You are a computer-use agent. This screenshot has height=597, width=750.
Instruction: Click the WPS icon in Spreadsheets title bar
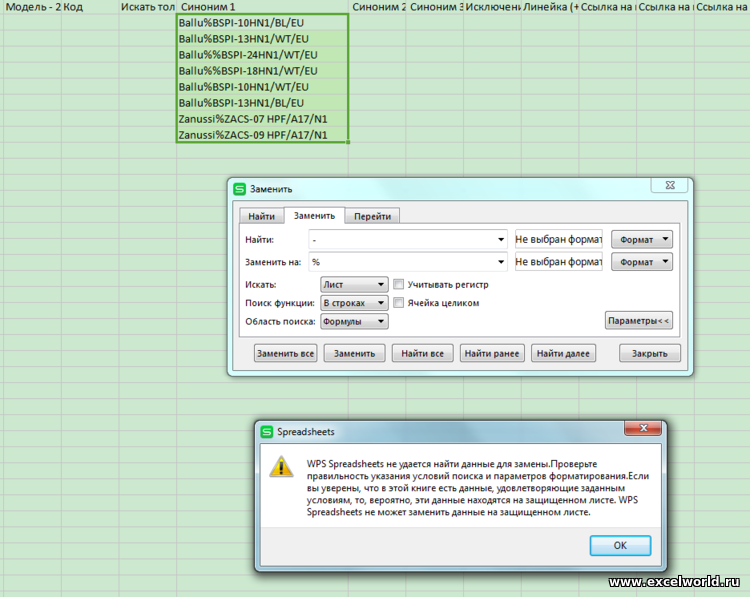pos(266,432)
